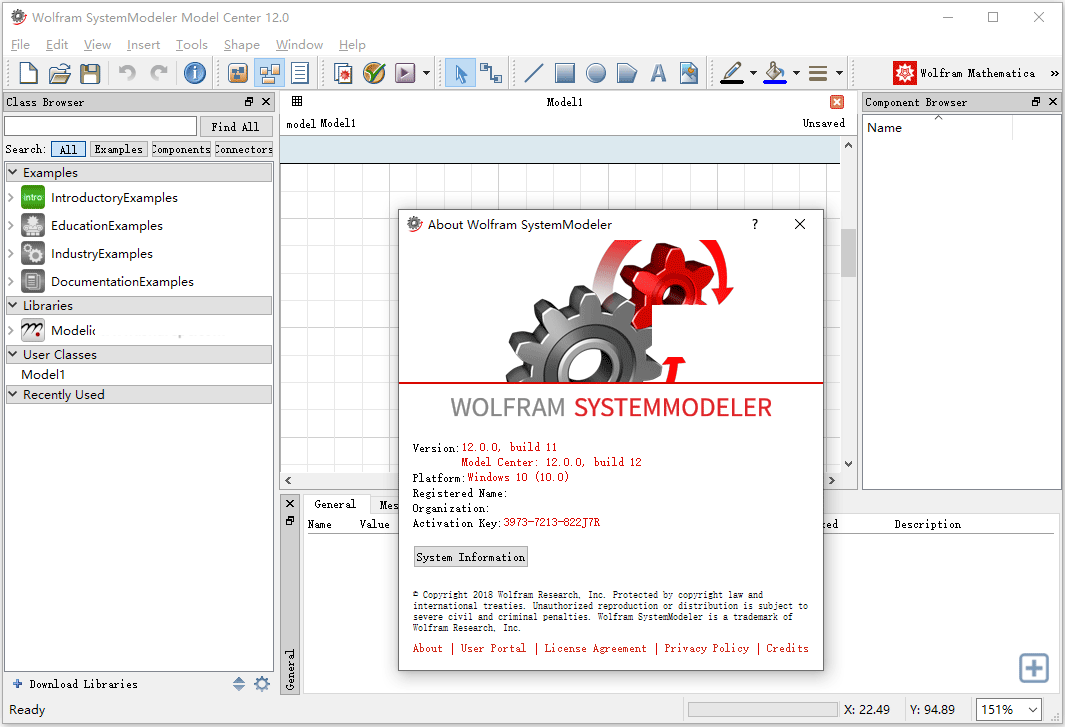Open the Tools menu
The width and height of the screenshot is (1065, 727).
(191, 44)
